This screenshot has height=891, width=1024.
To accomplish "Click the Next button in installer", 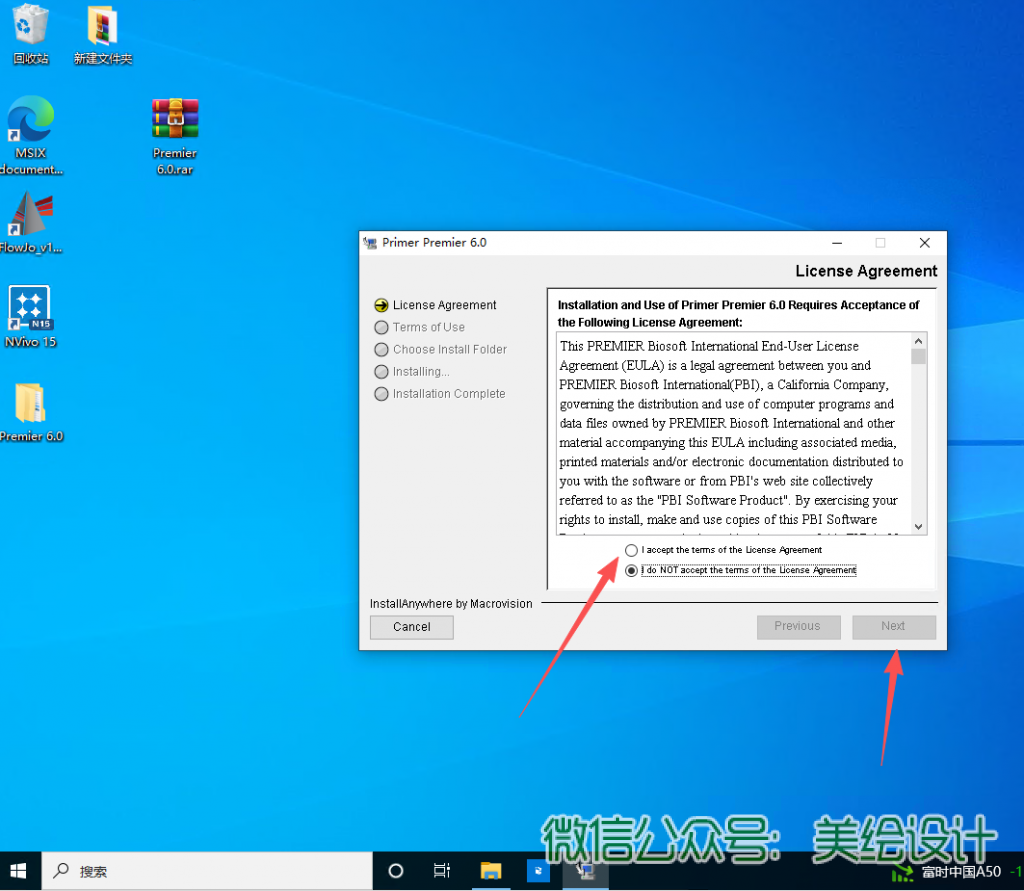I will pyautogui.click(x=893, y=627).
